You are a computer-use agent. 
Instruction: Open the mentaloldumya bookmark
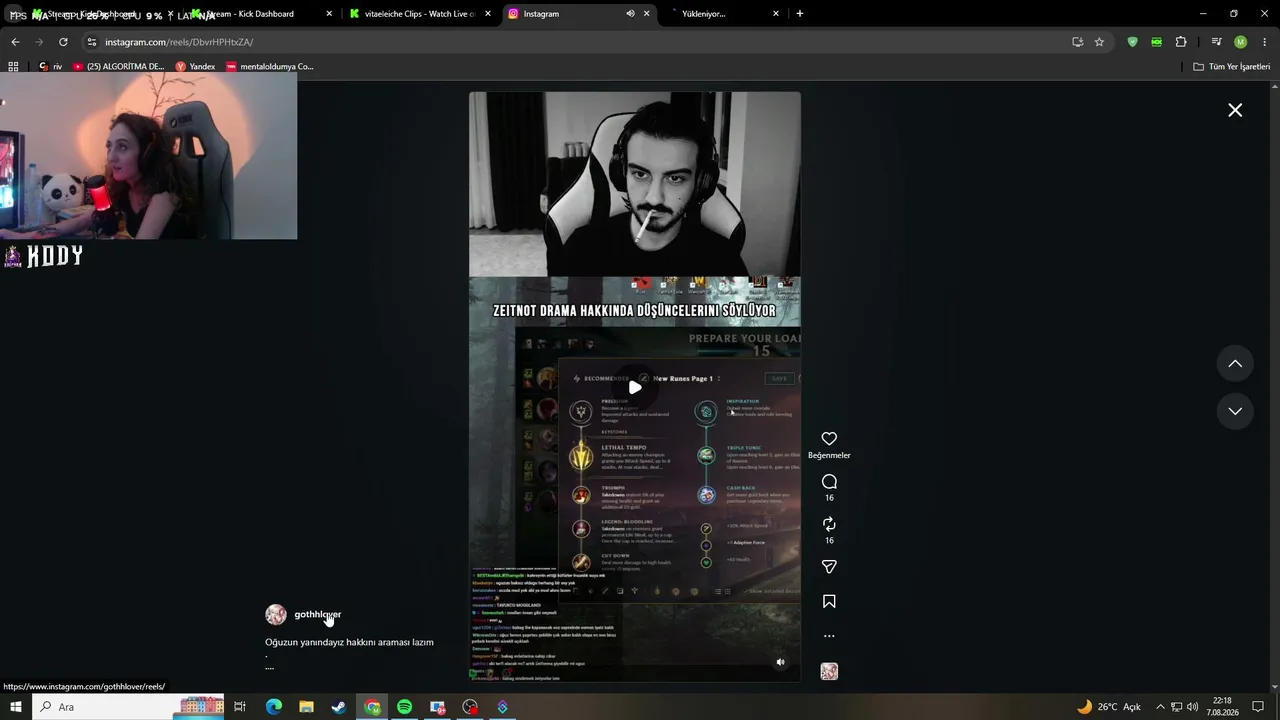click(270, 67)
